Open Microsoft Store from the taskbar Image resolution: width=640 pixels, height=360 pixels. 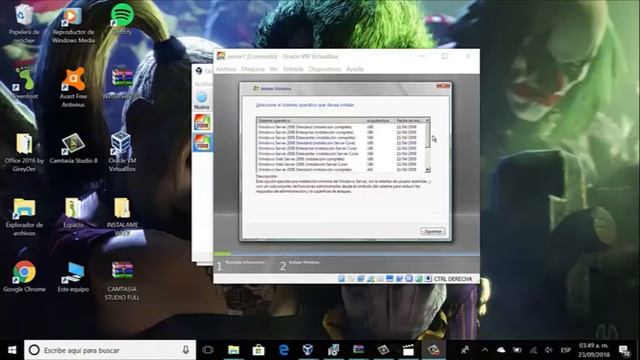click(258, 350)
